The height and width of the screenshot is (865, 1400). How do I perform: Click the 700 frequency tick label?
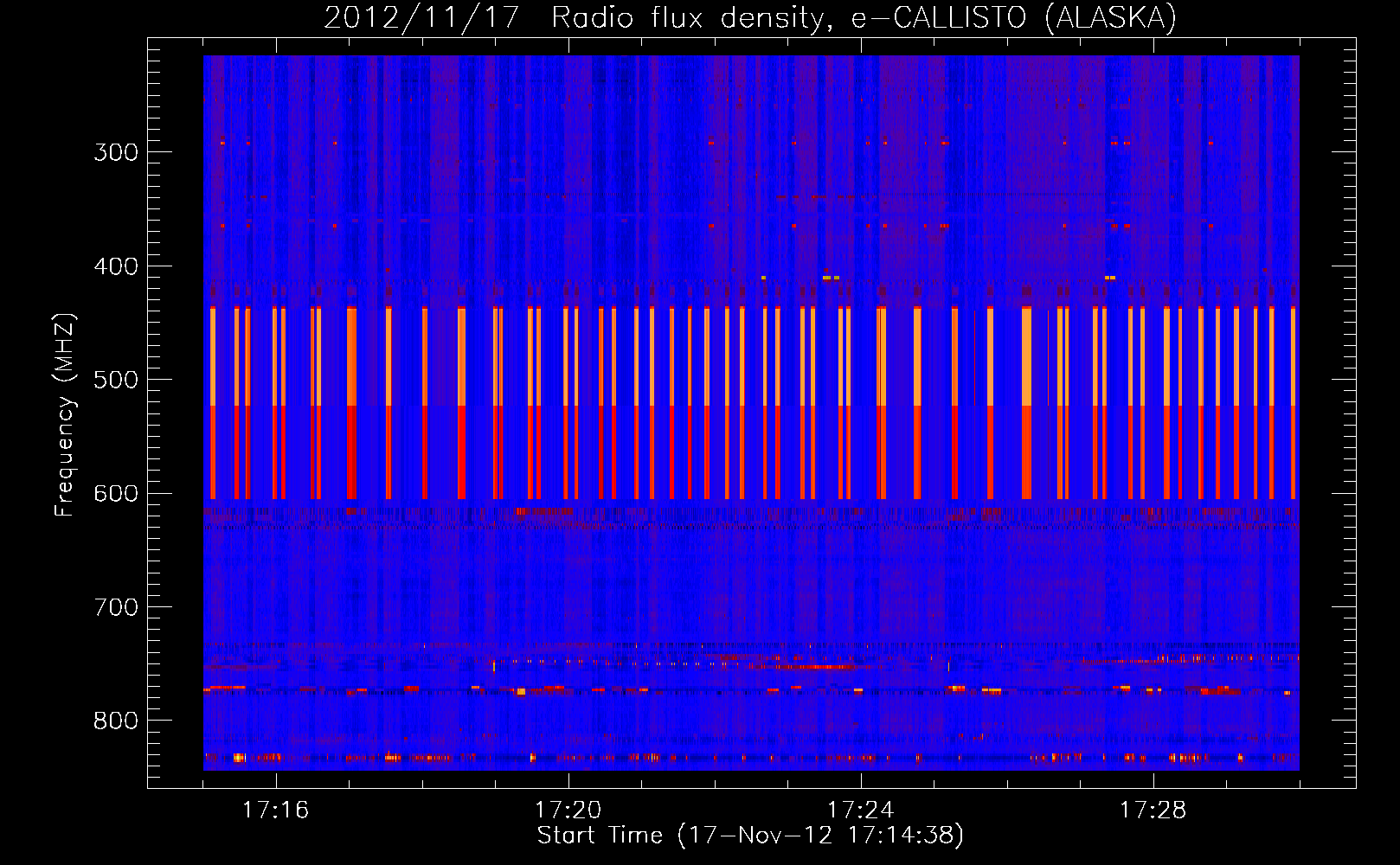tap(116, 607)
